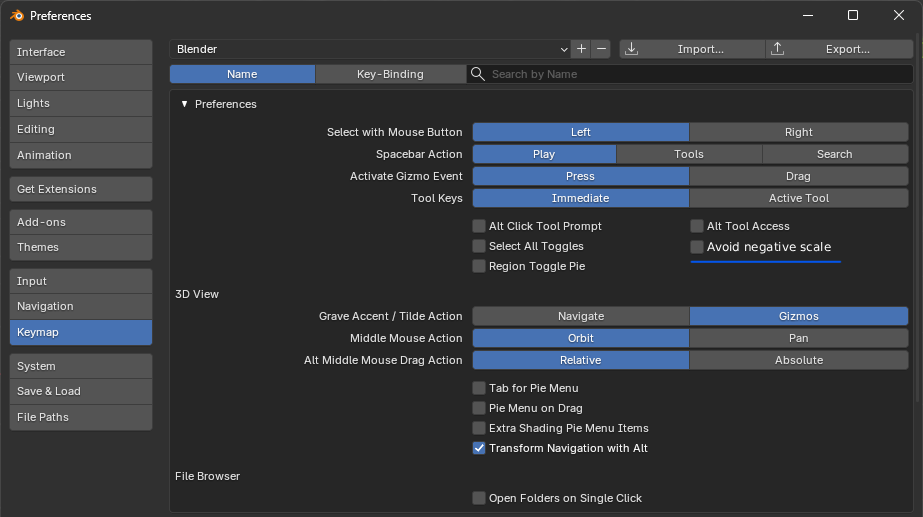Collapse the Preferences section
The height and width of the screenshot is (517, 923).
[184, 104]
